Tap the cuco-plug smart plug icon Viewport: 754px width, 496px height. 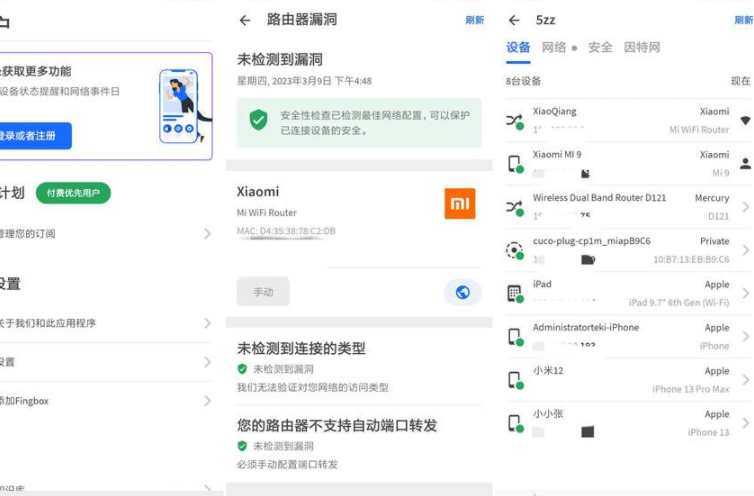515,250
